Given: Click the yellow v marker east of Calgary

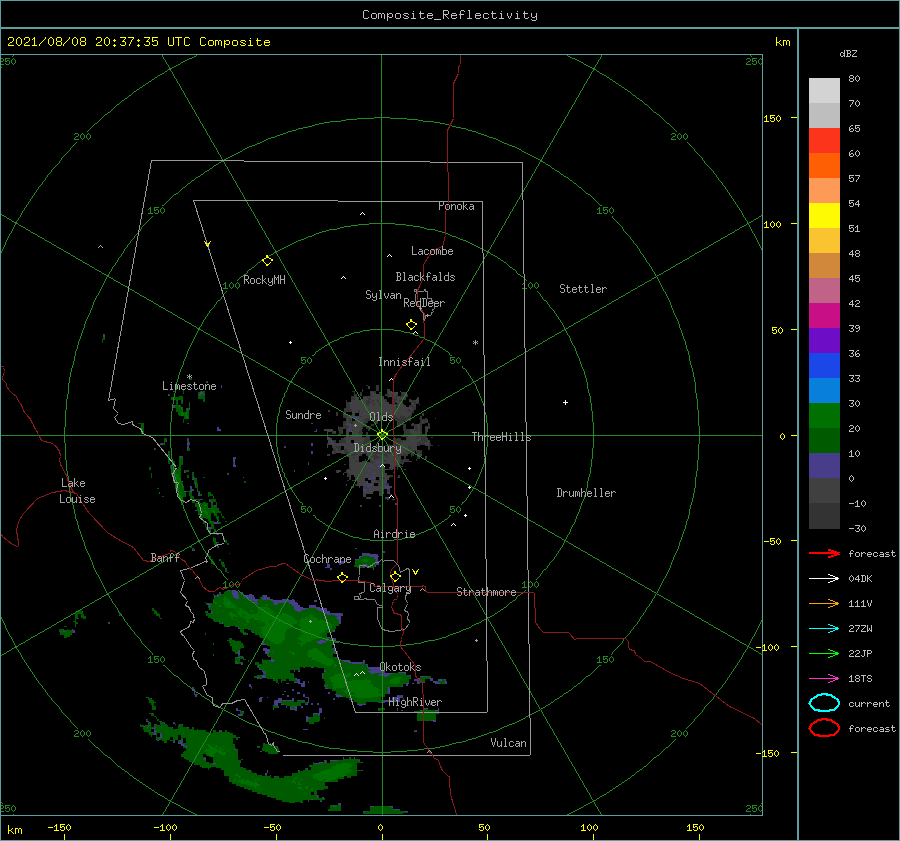Looking at the screenshot, I should (416, 572).
